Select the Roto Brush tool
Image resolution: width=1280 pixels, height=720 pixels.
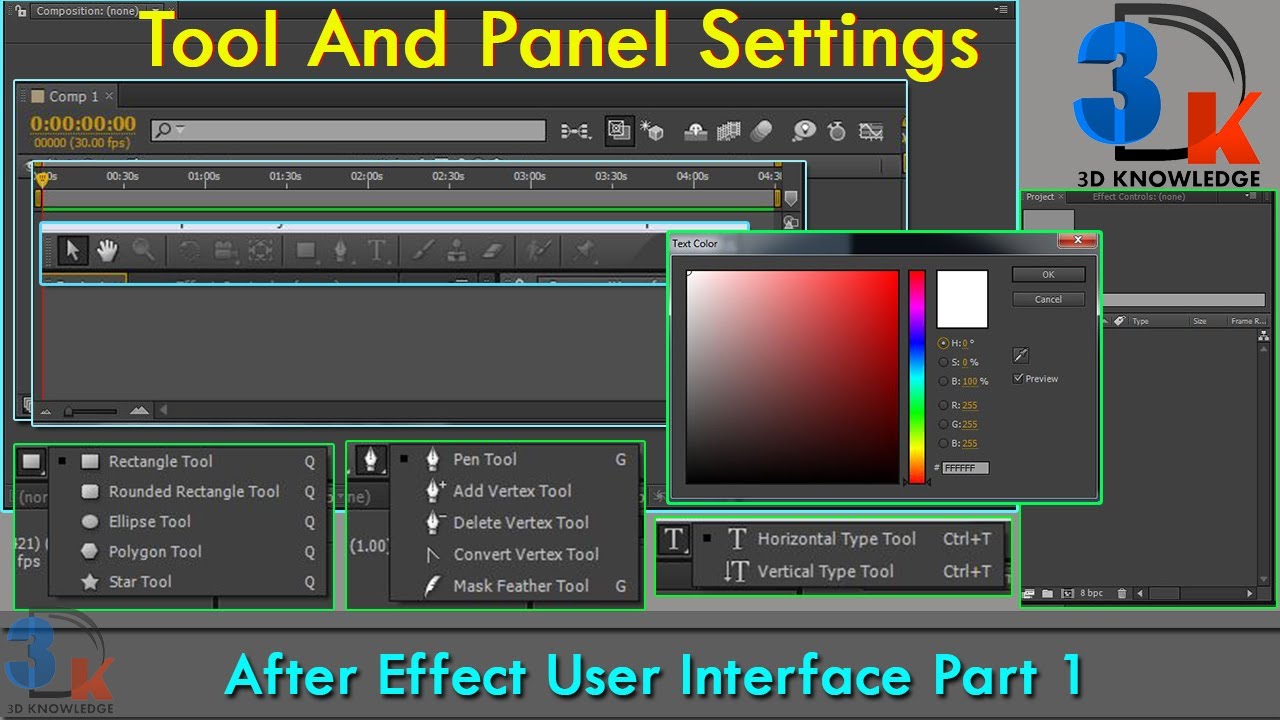pos(539,250)
